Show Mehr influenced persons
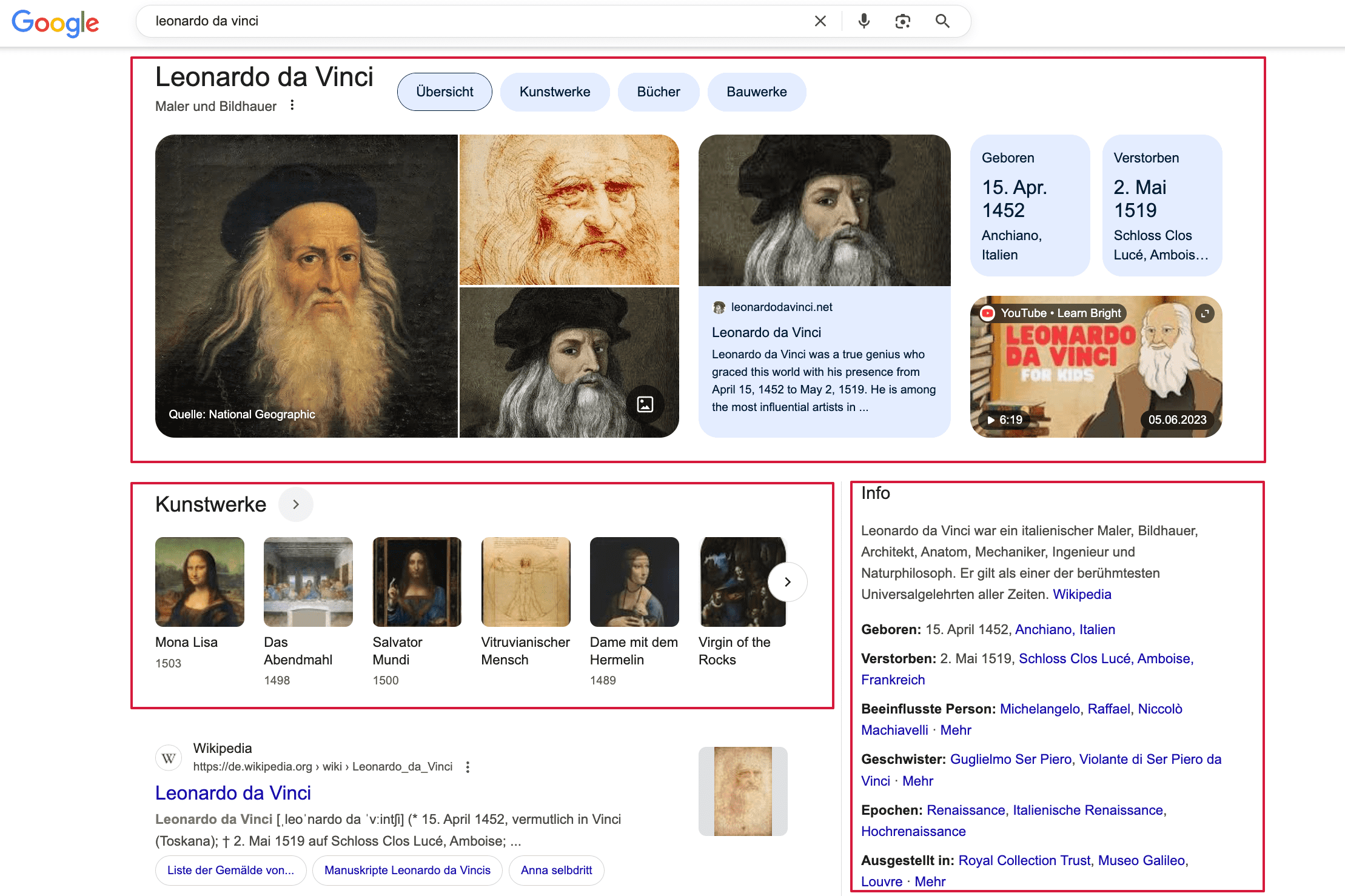1345x896 pixels. pos(956,731)
